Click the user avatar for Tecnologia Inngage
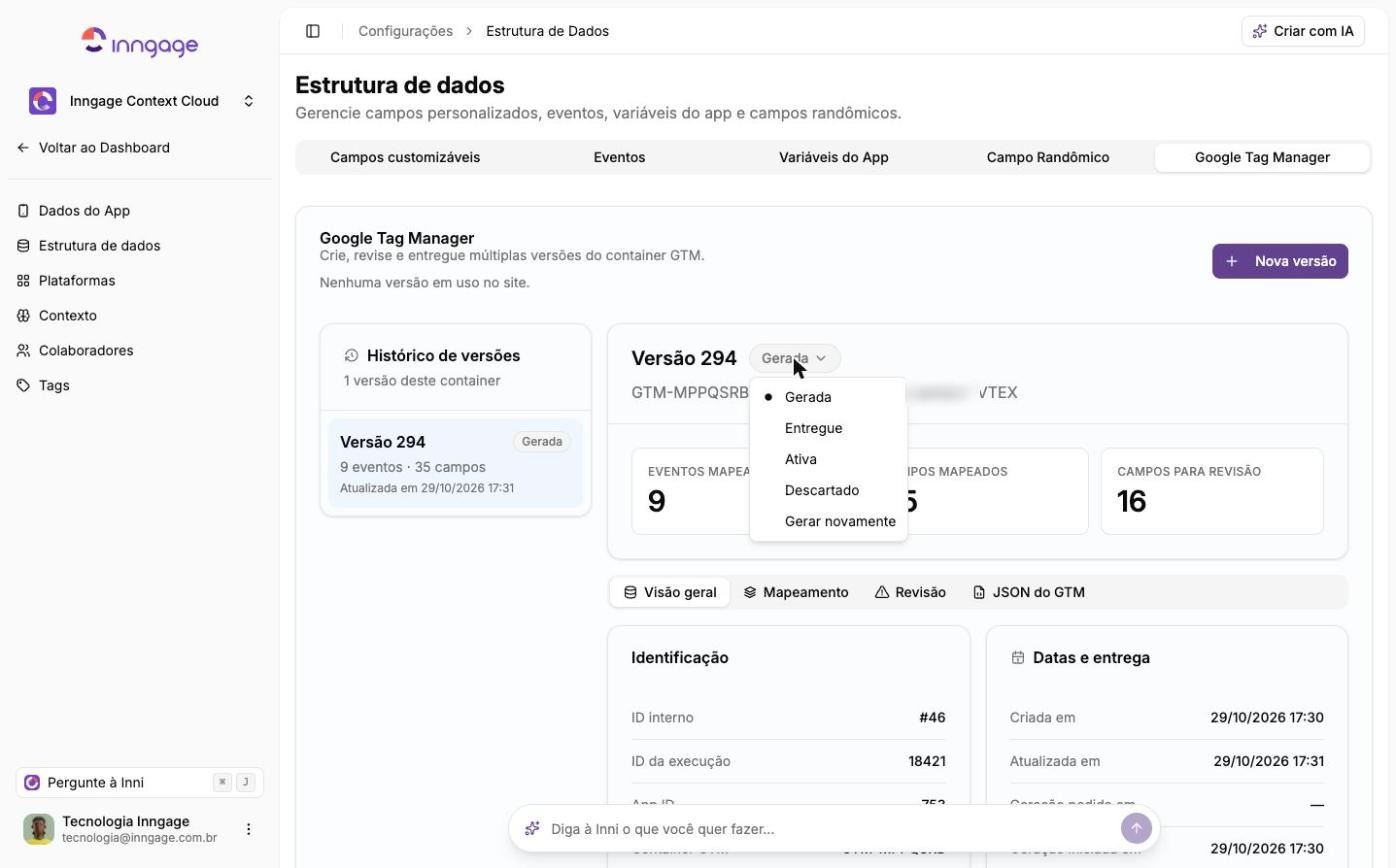 pyautogui.click(x=39, y=829)
